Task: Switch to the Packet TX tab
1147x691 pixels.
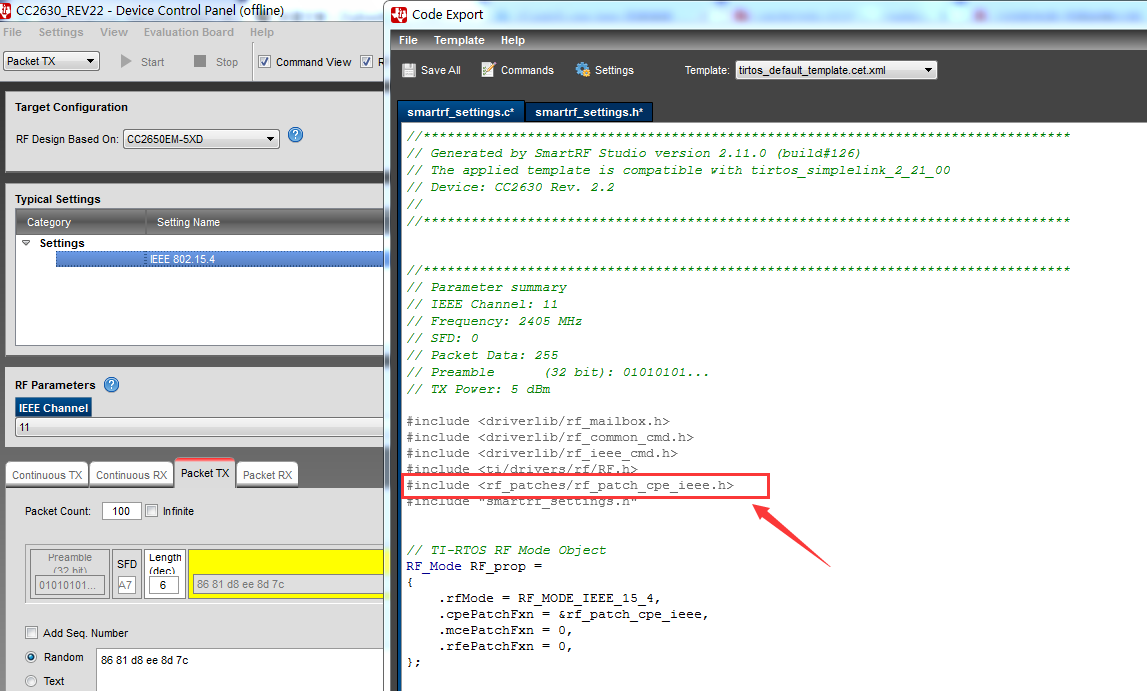Action: [x=205, y=473]
